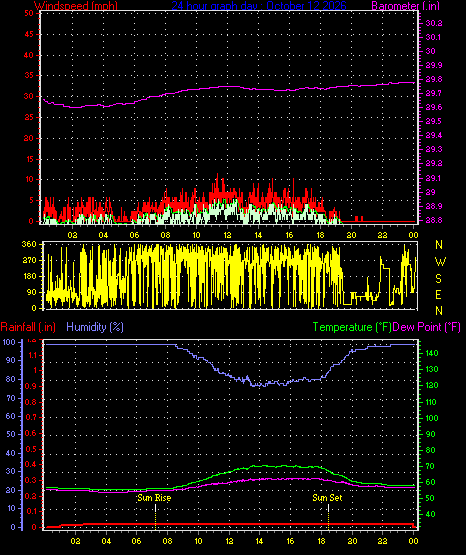
Task: Click temperature axis value 110
Action: coord(432,402)
